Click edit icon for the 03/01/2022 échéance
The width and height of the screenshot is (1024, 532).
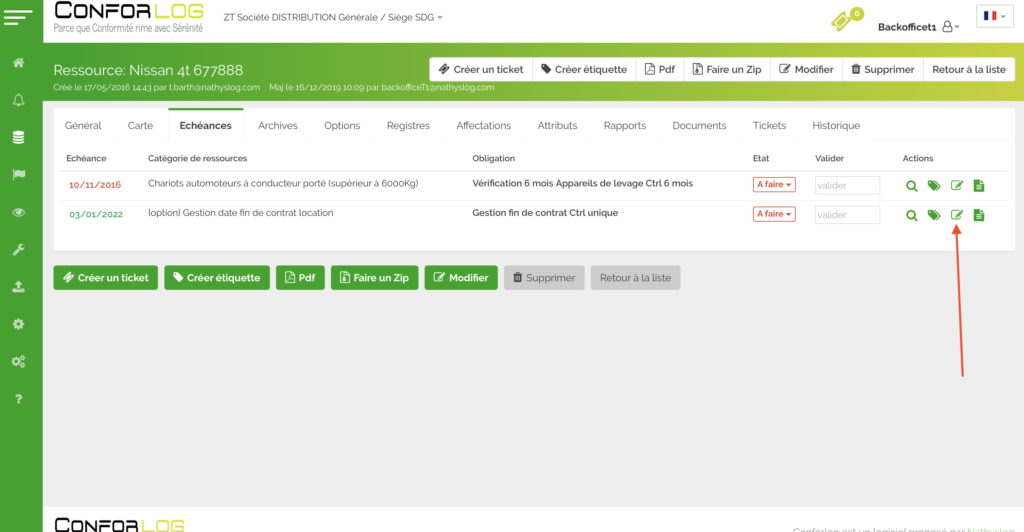coord(956,215)
